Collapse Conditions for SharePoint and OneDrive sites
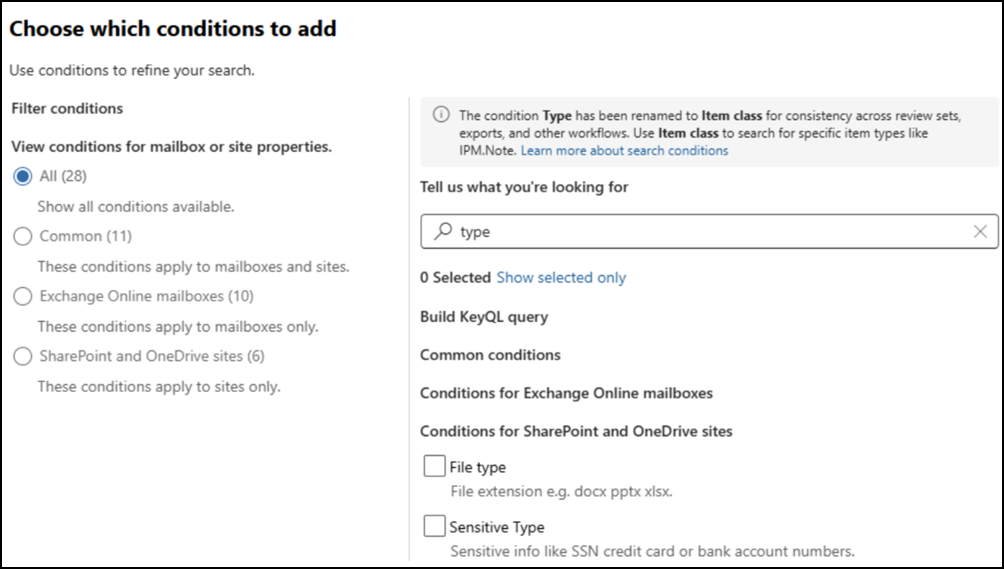 576,431
